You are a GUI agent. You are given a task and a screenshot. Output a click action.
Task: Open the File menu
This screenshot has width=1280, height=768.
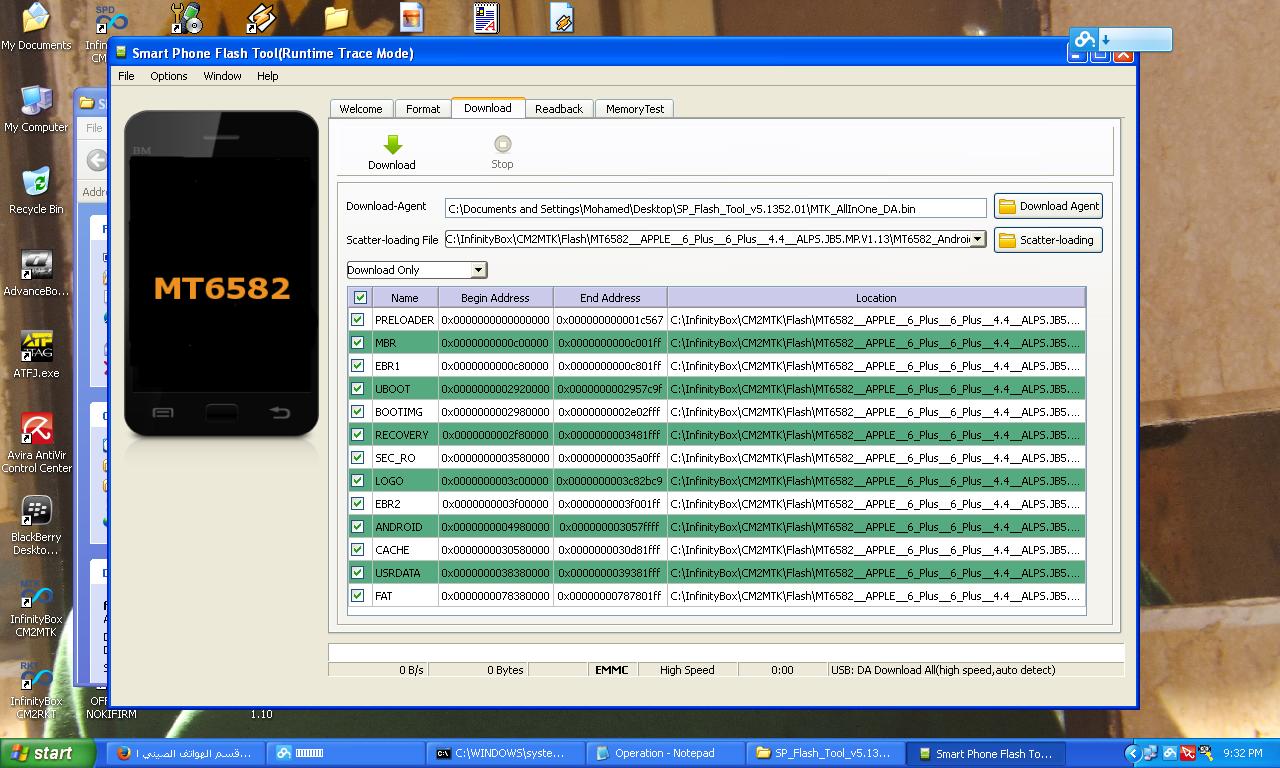click(x=126, y=76)
